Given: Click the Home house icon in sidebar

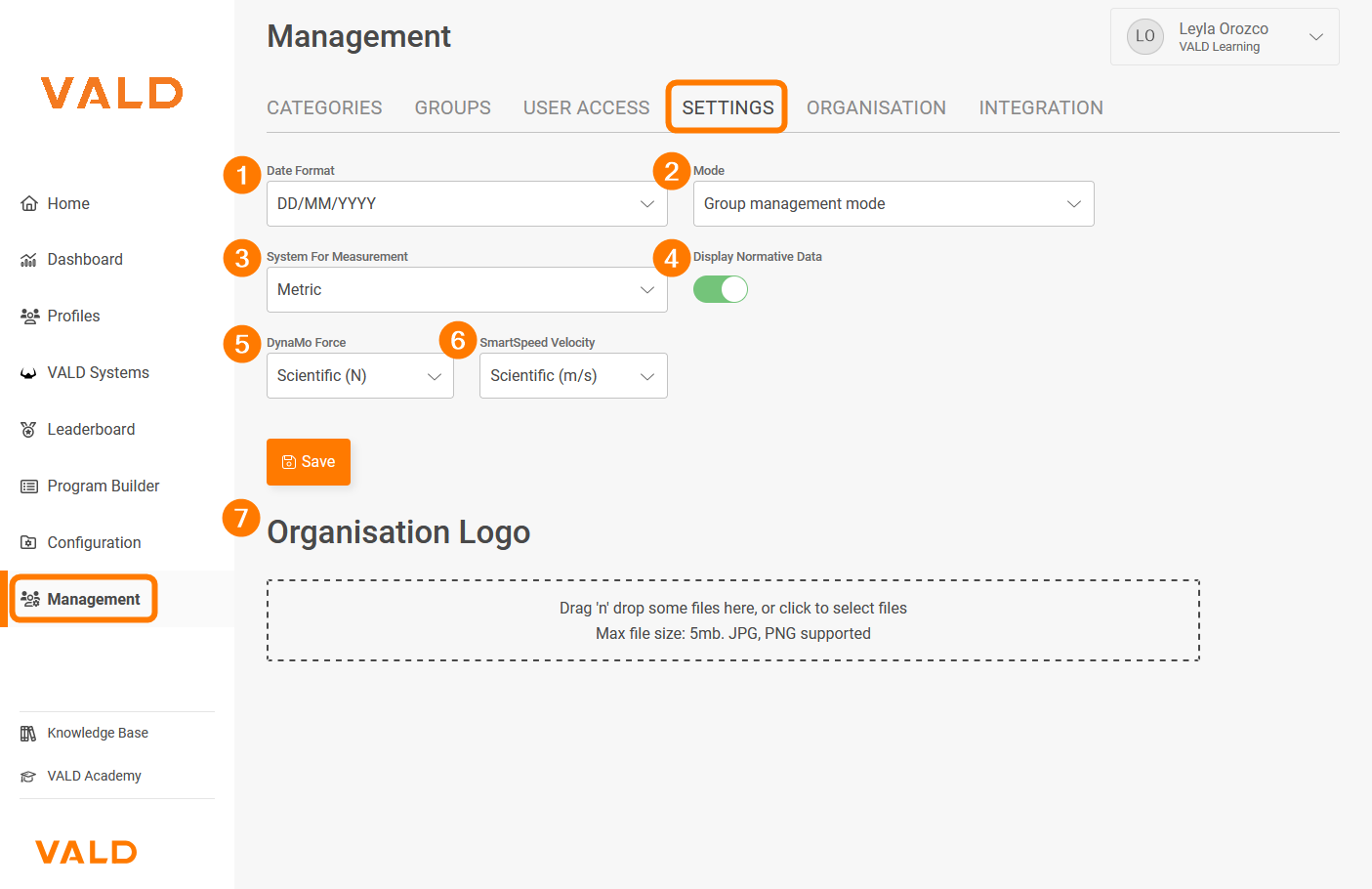Looking at the screenshot, I should (x=28, y=203).
